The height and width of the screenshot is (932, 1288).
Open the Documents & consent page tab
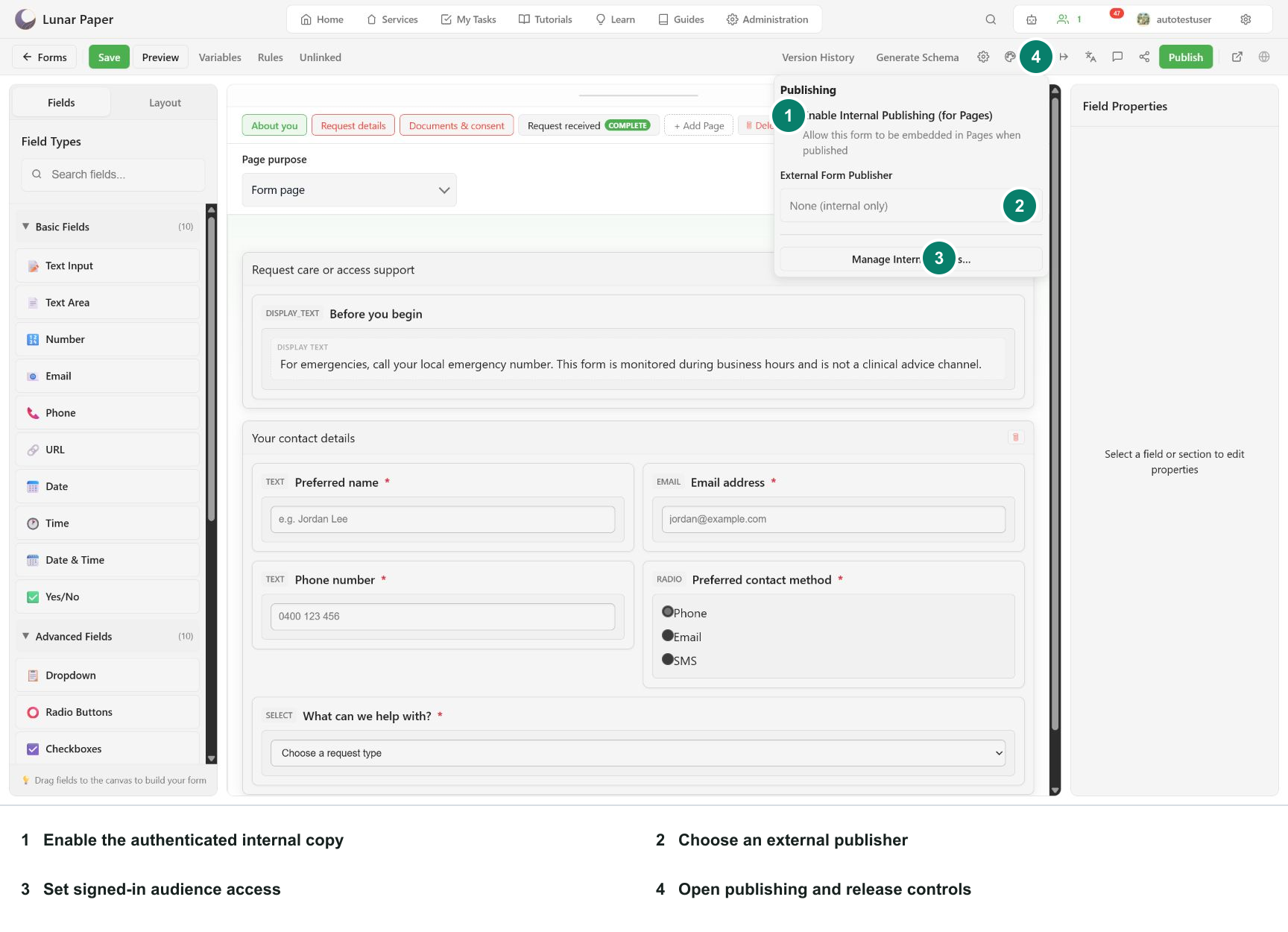[x=456, y=125]
